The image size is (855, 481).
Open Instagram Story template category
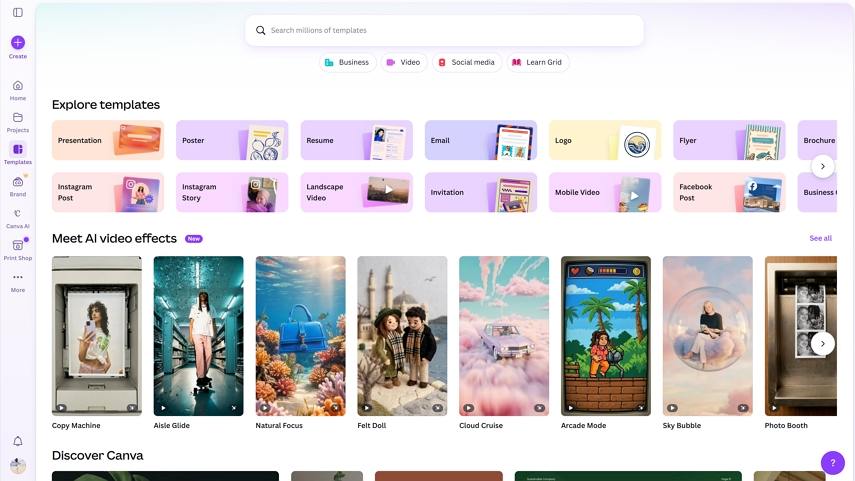232,192
